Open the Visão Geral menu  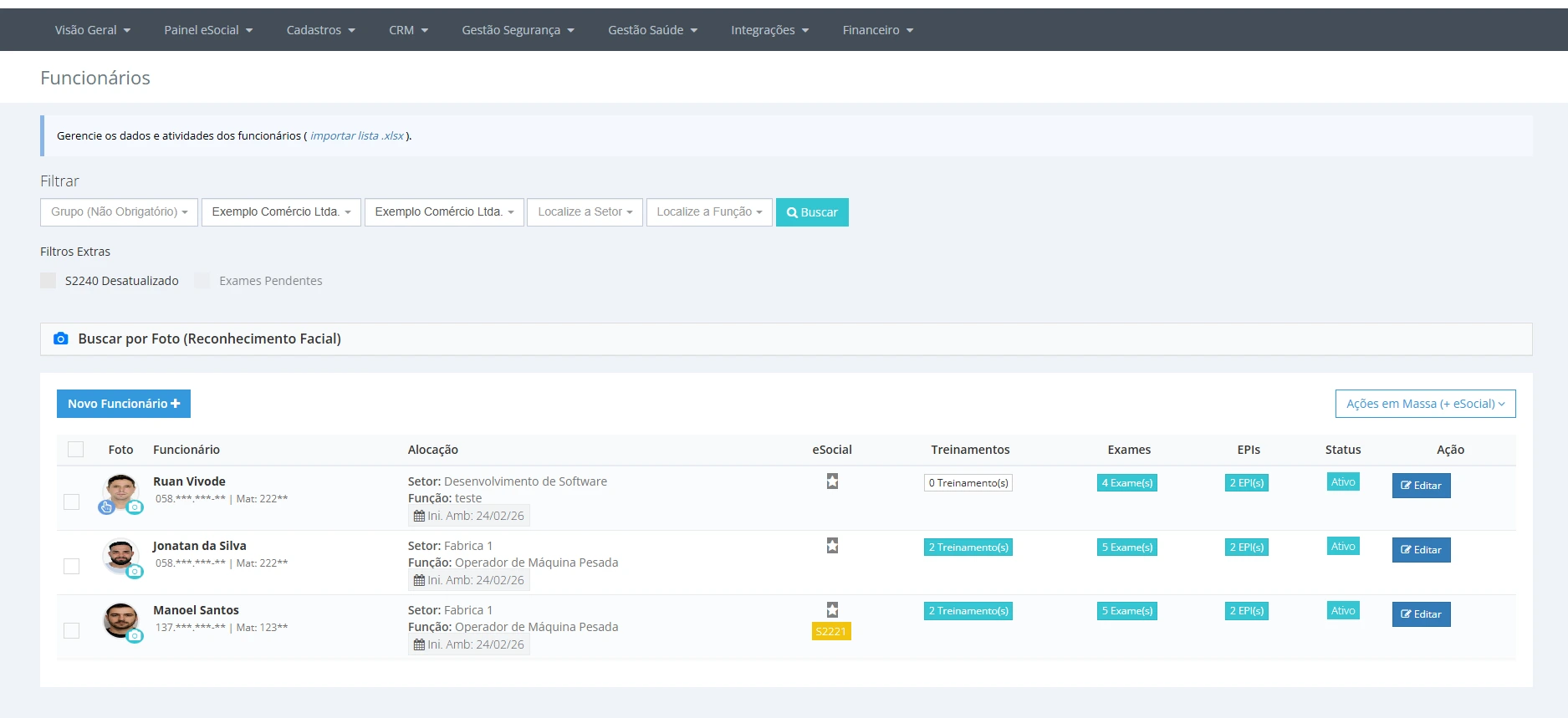93,30
